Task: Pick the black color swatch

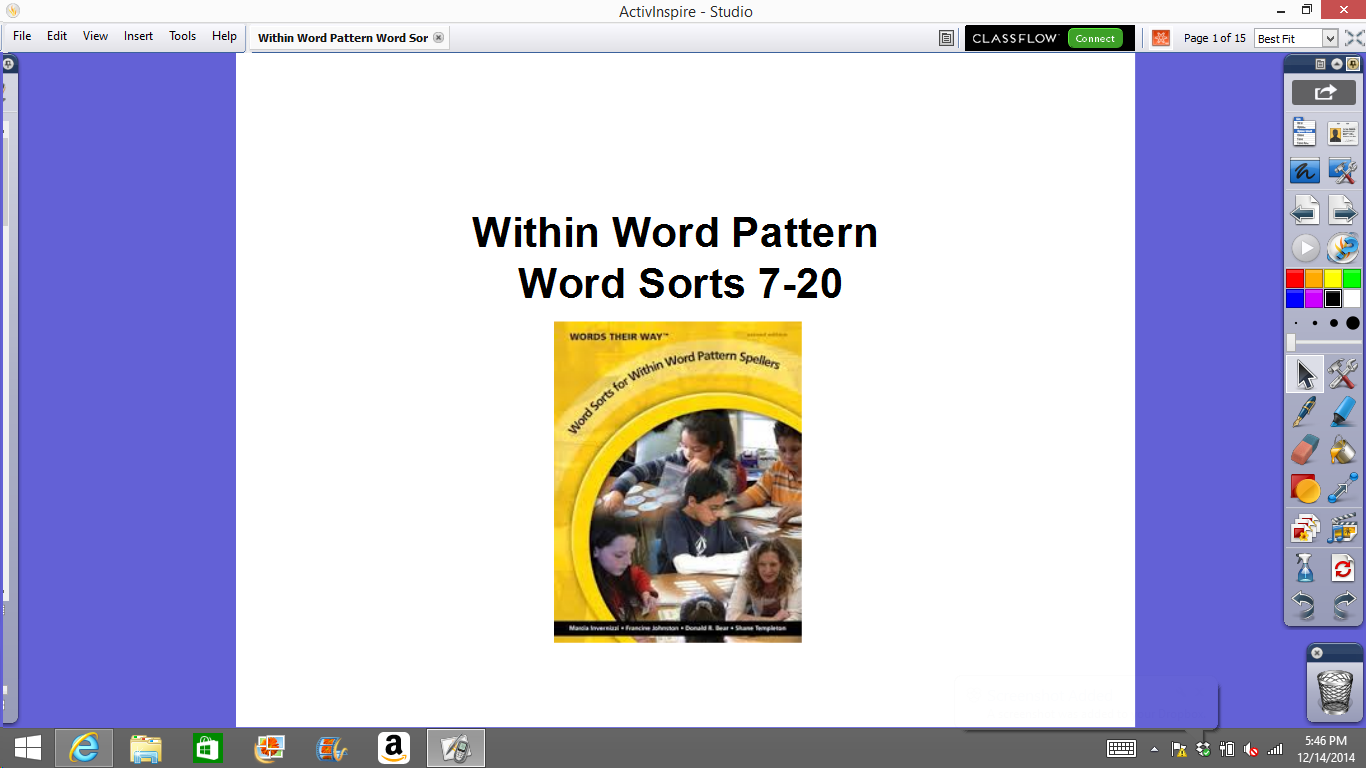Action: [1333, 299]
